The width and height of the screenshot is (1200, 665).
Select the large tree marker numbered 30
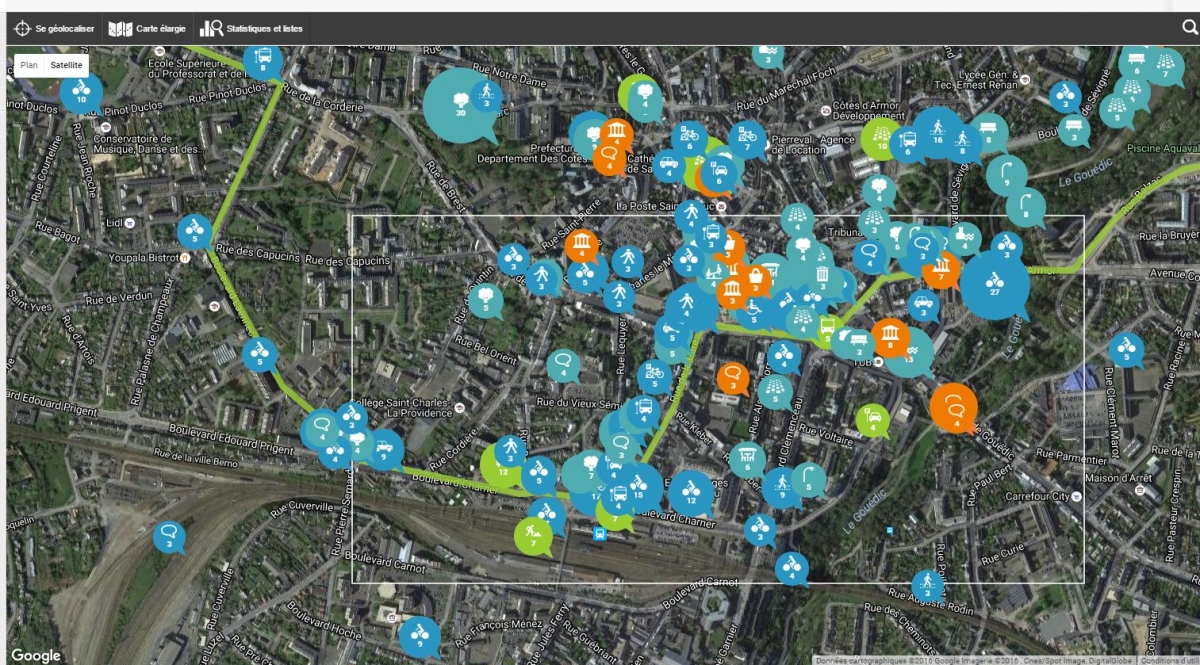(x=460, y=104)
